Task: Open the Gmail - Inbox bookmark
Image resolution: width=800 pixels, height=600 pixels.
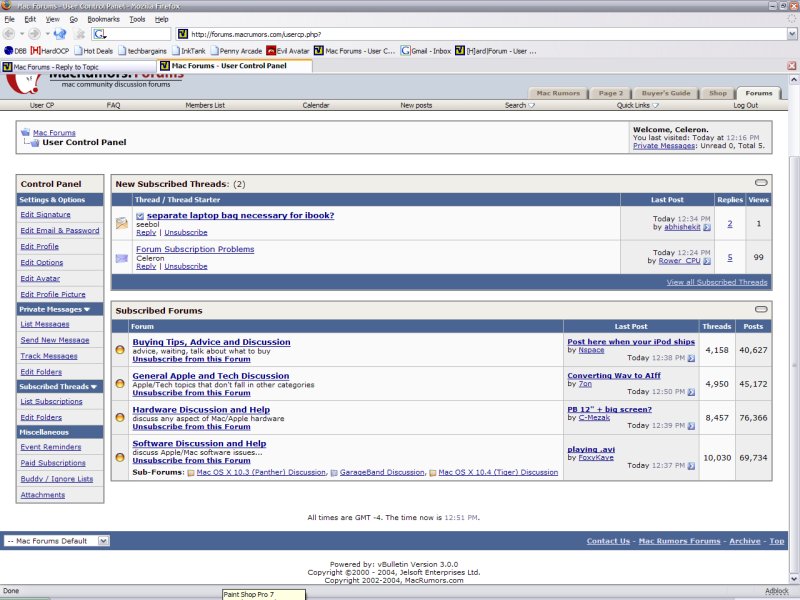Action: [x=426, y=51]
